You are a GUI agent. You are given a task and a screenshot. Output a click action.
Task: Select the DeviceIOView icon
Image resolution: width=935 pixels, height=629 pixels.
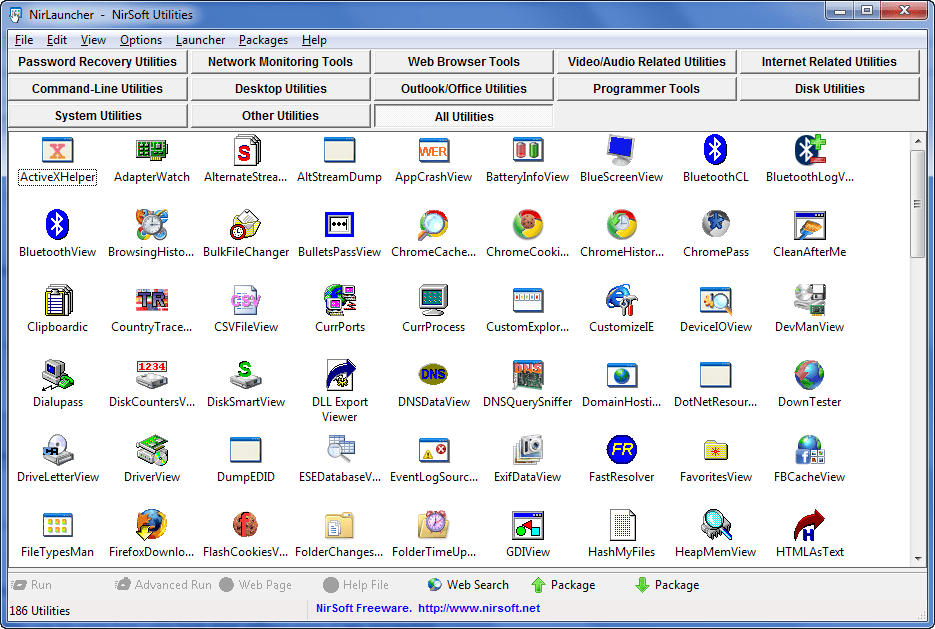[x=716, y=300]
